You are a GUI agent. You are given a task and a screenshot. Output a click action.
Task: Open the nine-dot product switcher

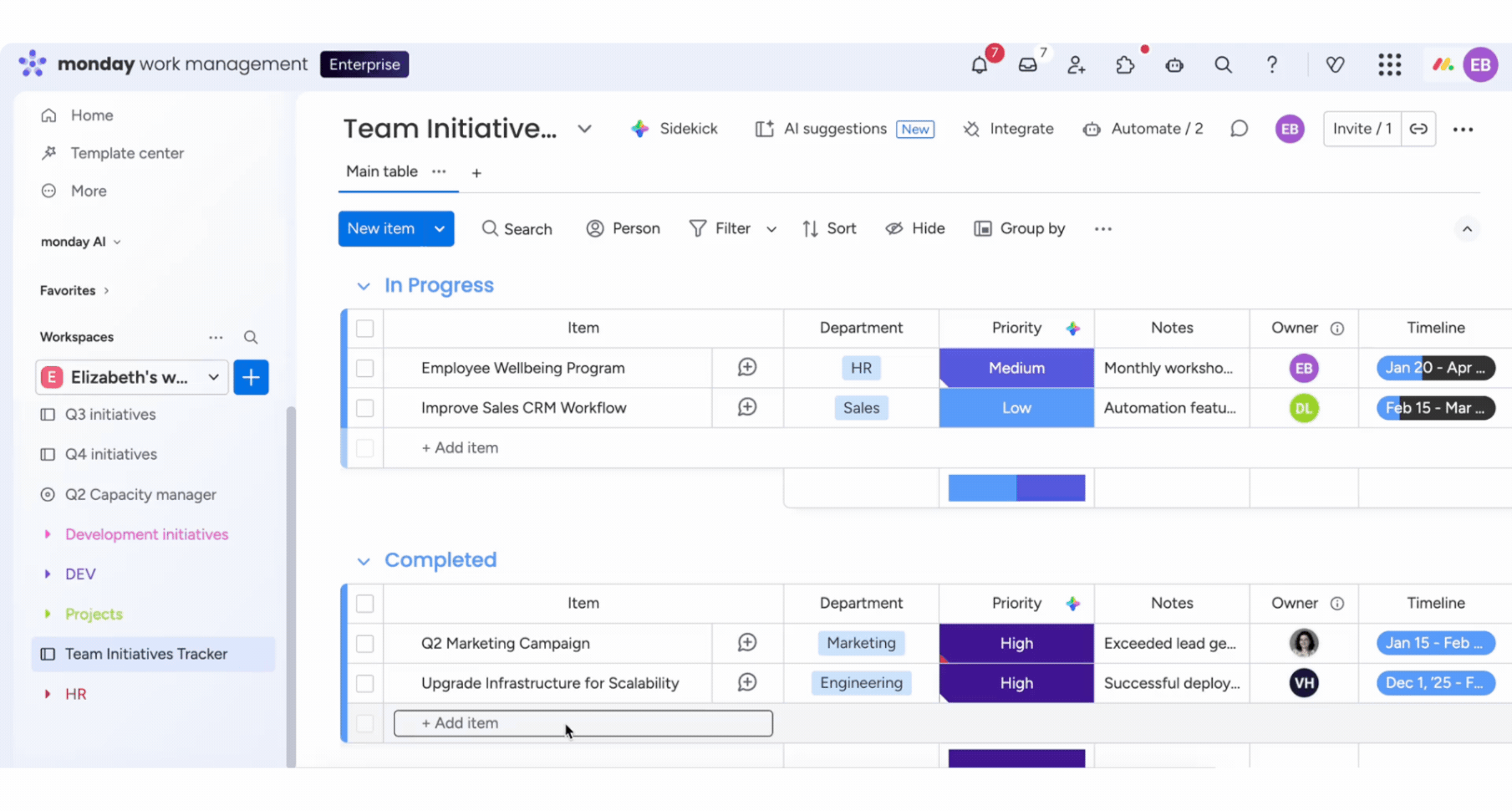point(1389,65)
